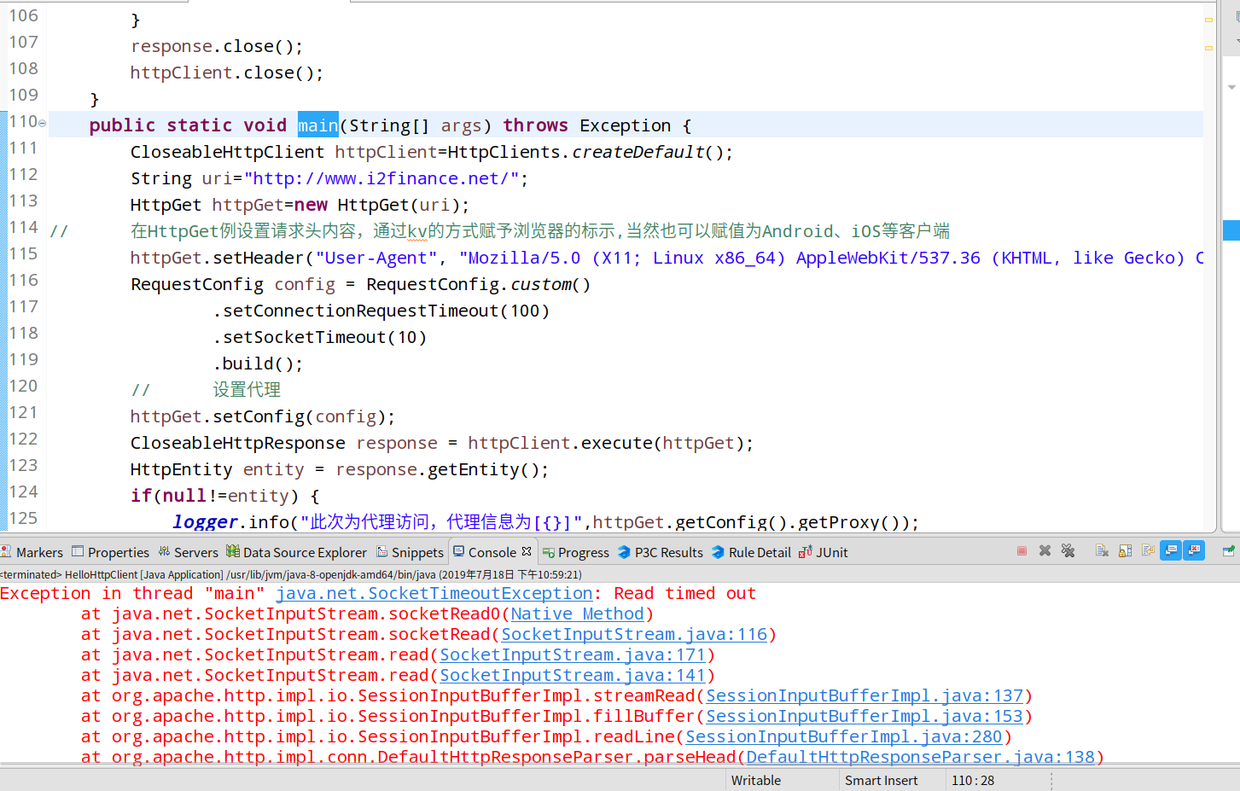
Task: Close the Console tab with its X
Action: [527, 551]
